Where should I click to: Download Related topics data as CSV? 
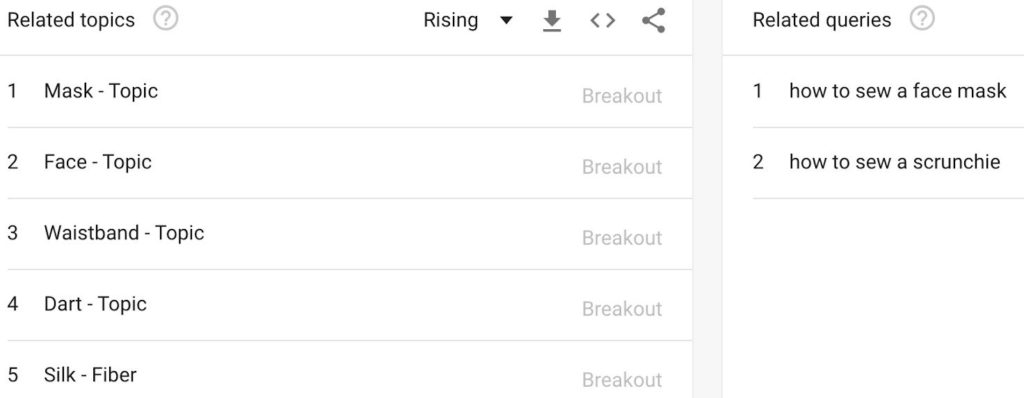[x=552, y=21]
